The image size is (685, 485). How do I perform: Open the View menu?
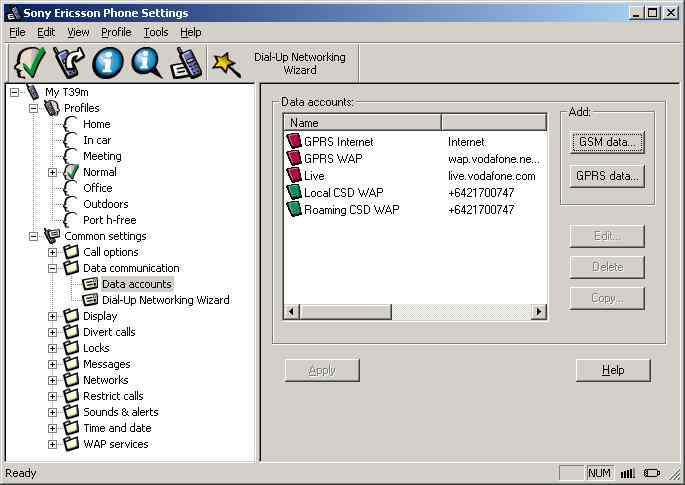point(78,32)
